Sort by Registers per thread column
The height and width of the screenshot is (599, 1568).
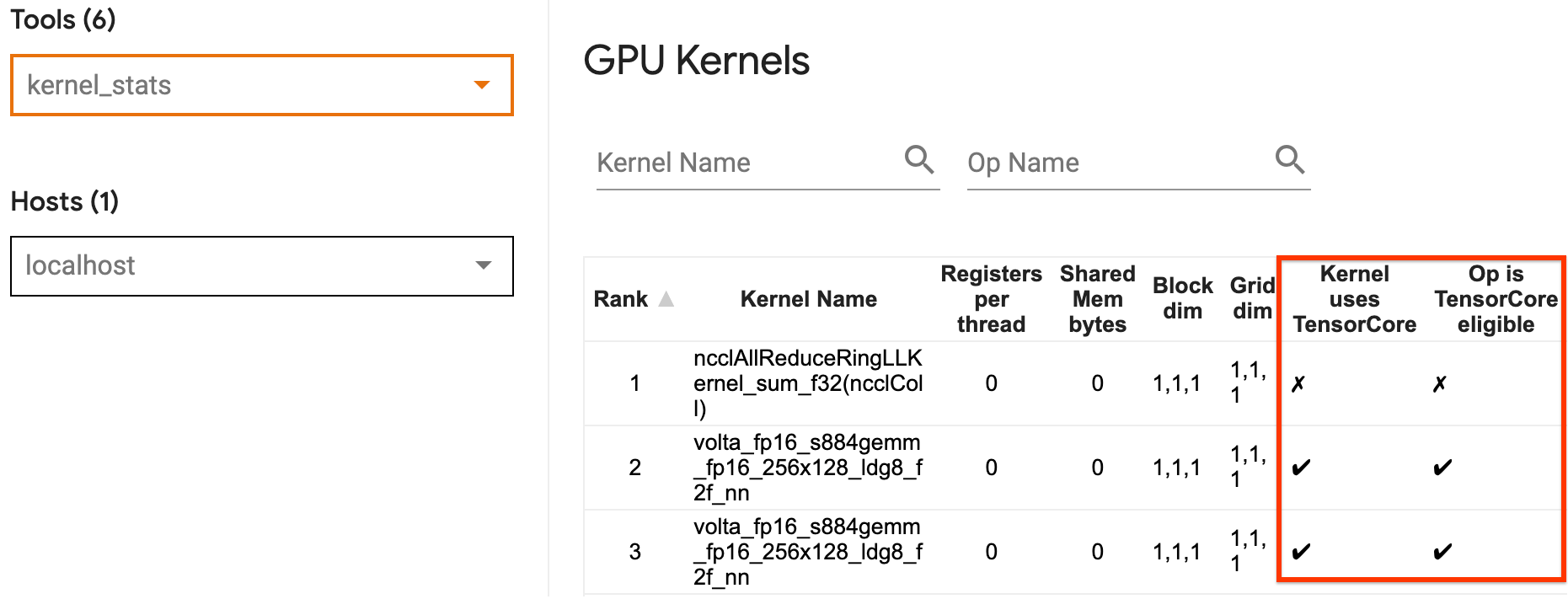991,299
